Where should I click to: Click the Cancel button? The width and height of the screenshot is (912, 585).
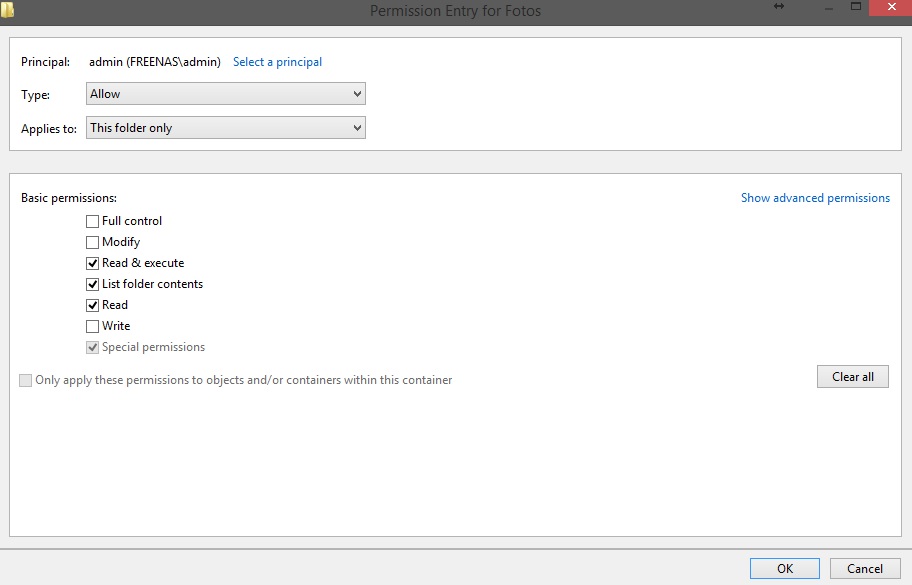point(865,568)
